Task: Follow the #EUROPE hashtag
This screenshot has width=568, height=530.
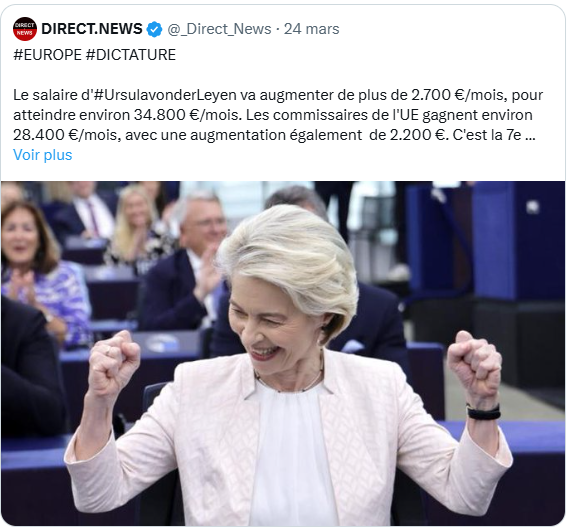Action: (x=47, y=55)
